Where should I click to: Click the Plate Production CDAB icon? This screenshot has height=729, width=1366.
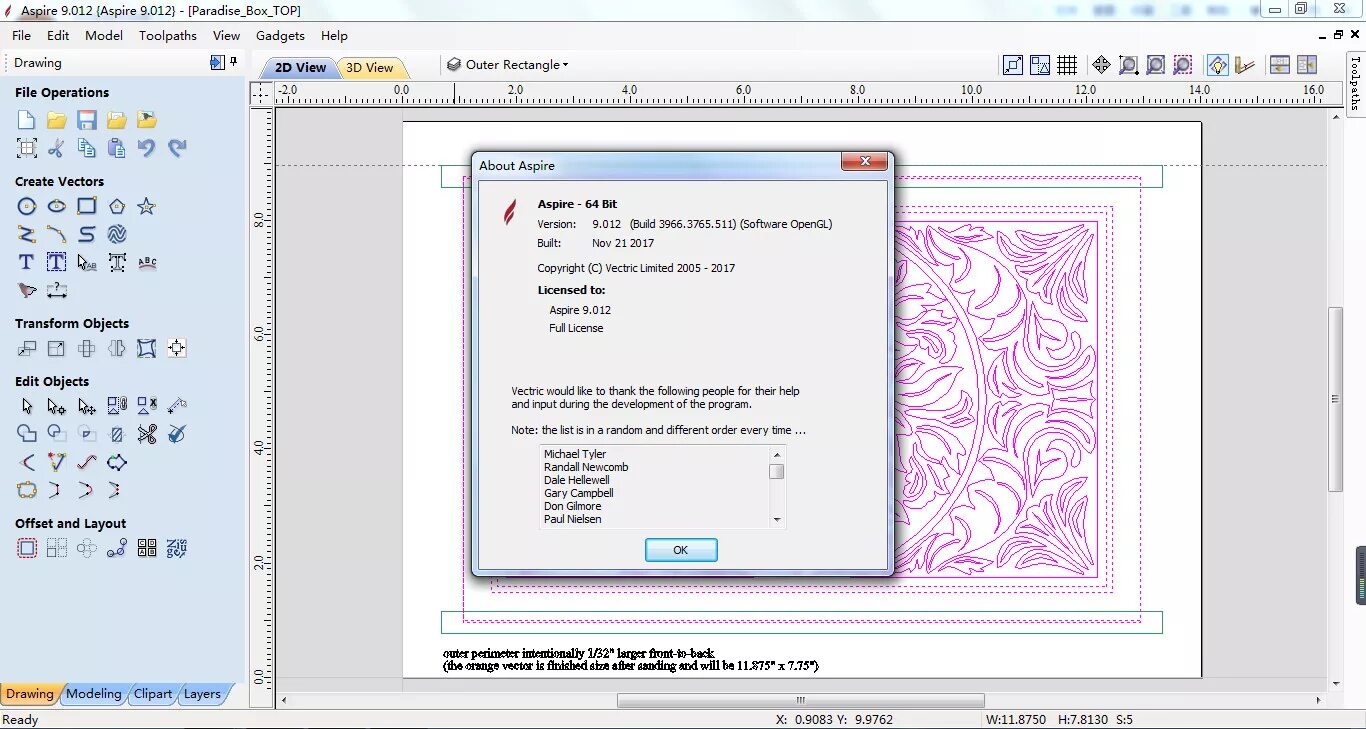tap(147, 548)
